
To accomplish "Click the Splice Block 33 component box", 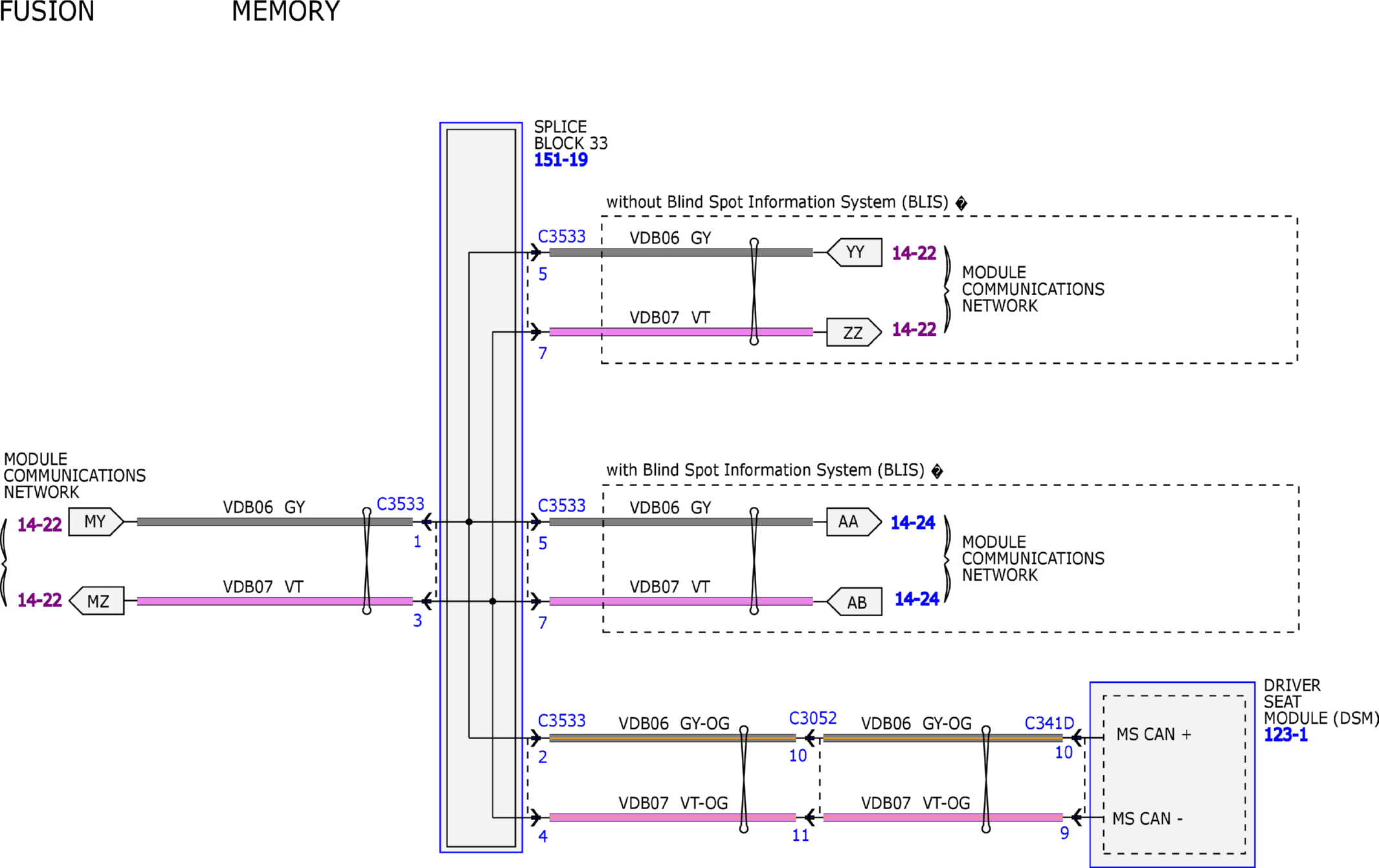I will click(481, 487).
